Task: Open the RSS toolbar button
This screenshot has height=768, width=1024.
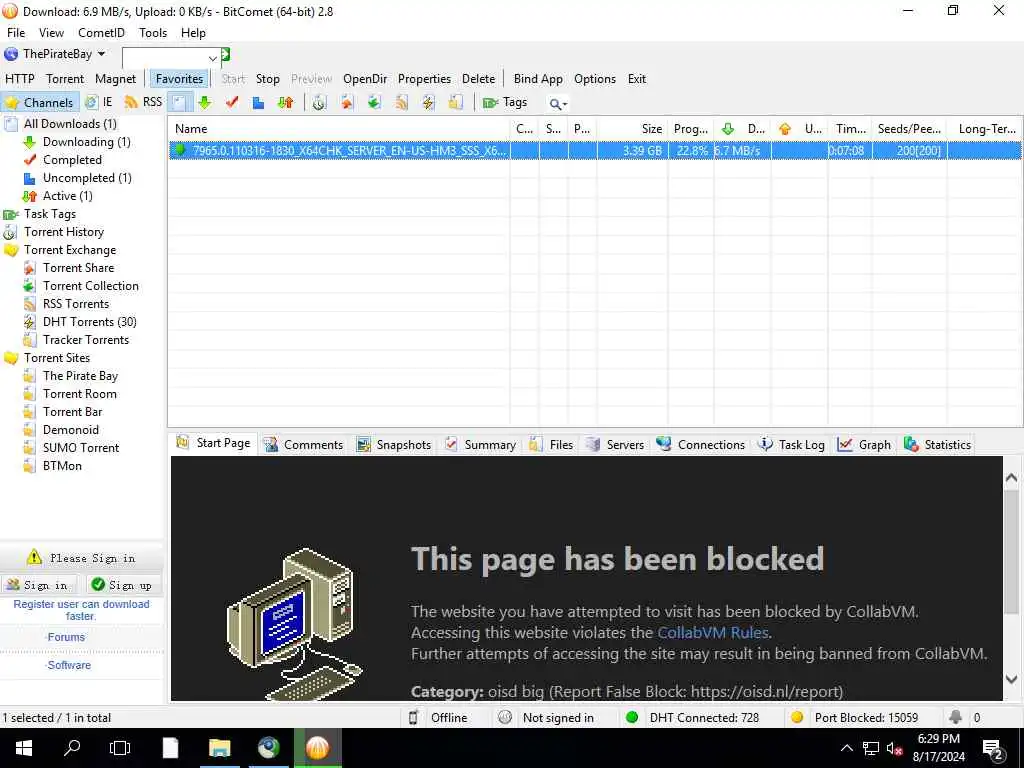Action: [x=144, y=102]
